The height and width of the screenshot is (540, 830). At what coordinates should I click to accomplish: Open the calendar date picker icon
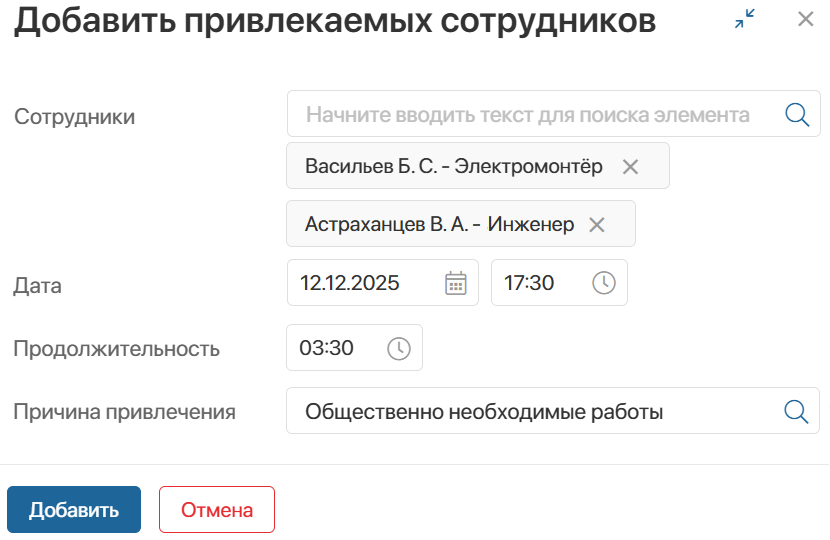(456, 283)
